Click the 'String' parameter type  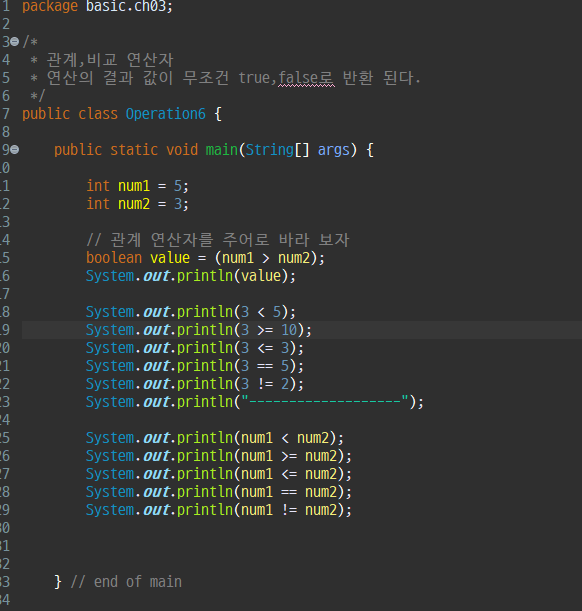(x=269, y=150)
